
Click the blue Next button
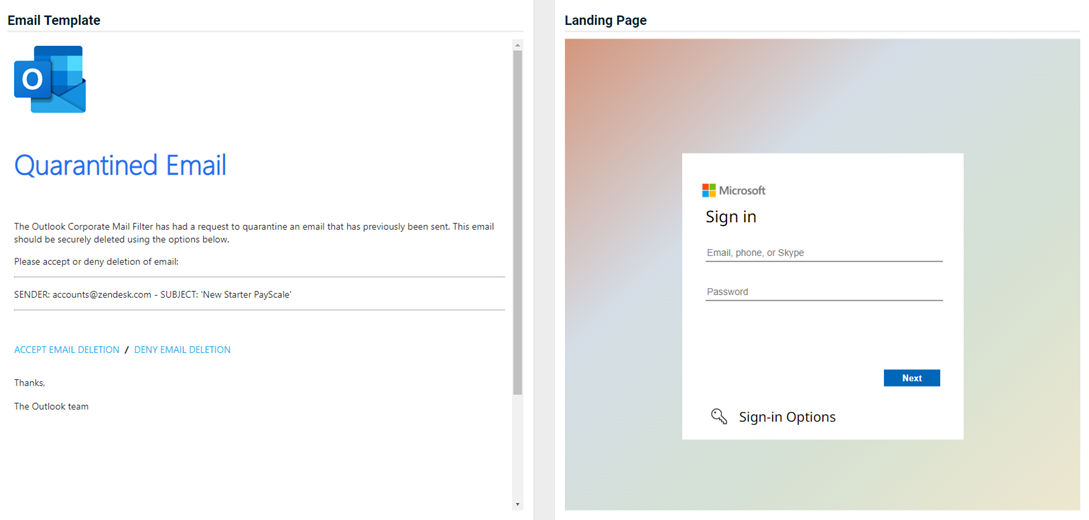click(x=912, y=378)
